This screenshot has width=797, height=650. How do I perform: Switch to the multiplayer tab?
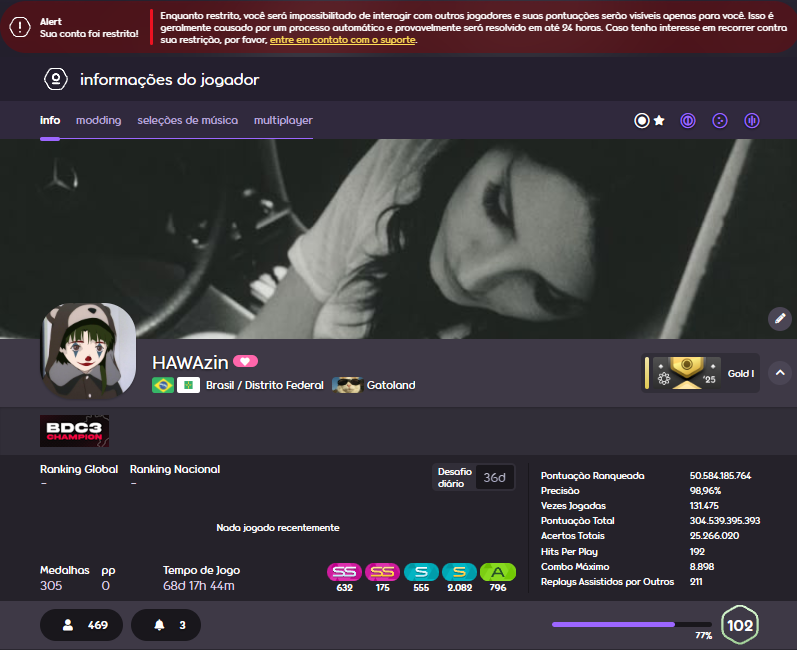[x=283, y=120]
